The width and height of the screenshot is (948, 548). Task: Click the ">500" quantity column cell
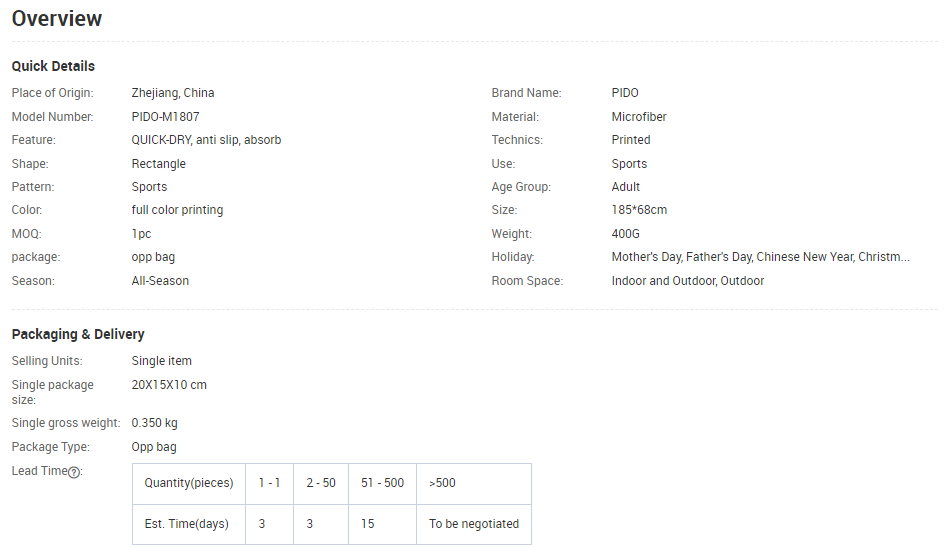tap(442, 483)
